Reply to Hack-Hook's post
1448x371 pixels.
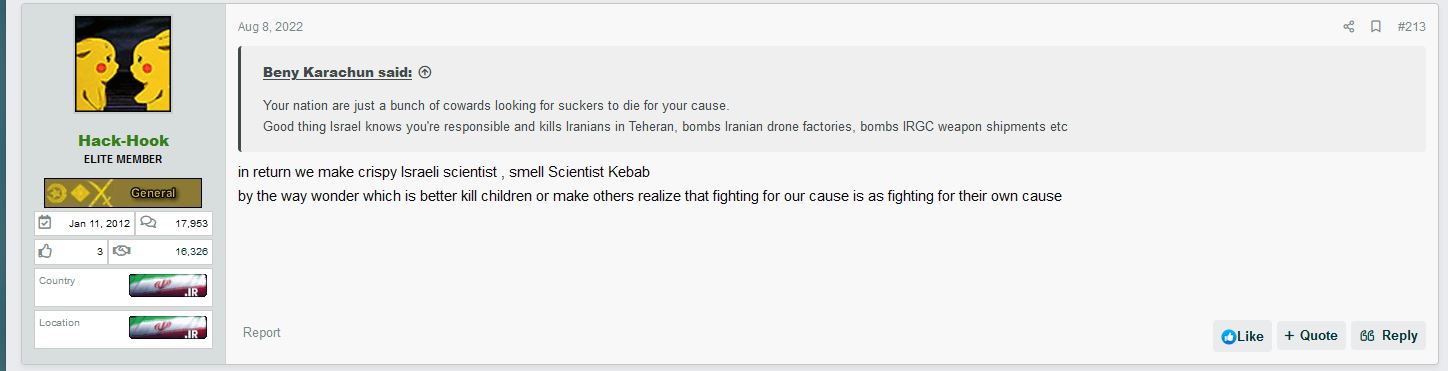click(1388, 336)
